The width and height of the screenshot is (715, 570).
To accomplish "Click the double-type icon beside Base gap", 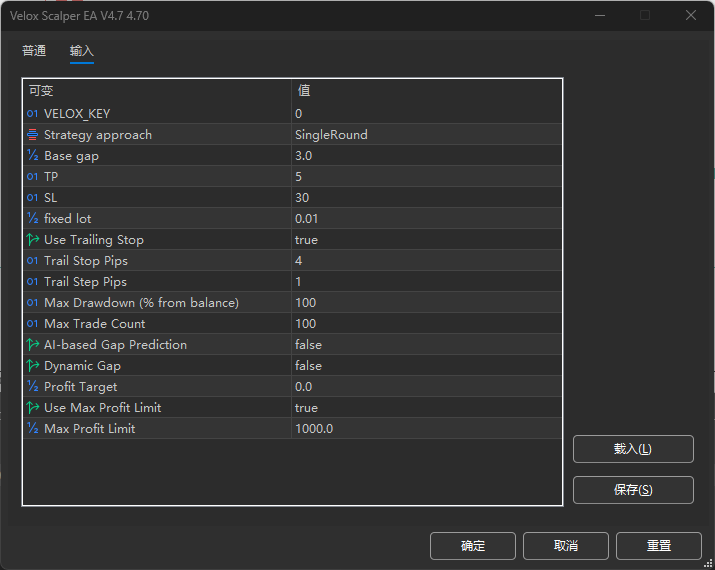I will [33, 156].
